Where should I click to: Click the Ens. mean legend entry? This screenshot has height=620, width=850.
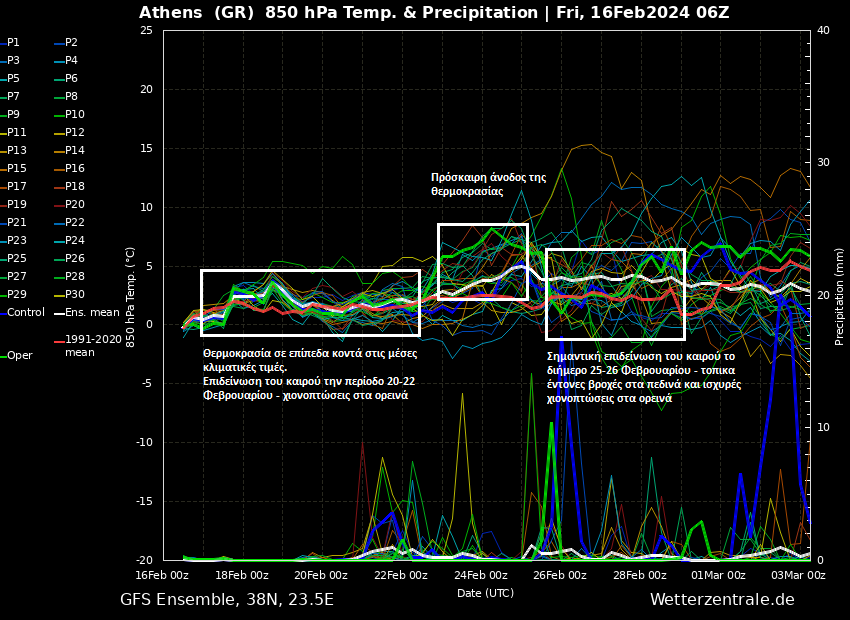tap(91, 313)
